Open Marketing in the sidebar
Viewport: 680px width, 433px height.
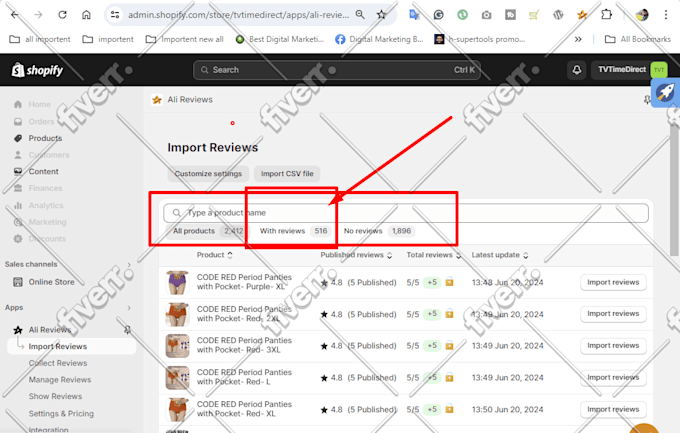(47, 222)
